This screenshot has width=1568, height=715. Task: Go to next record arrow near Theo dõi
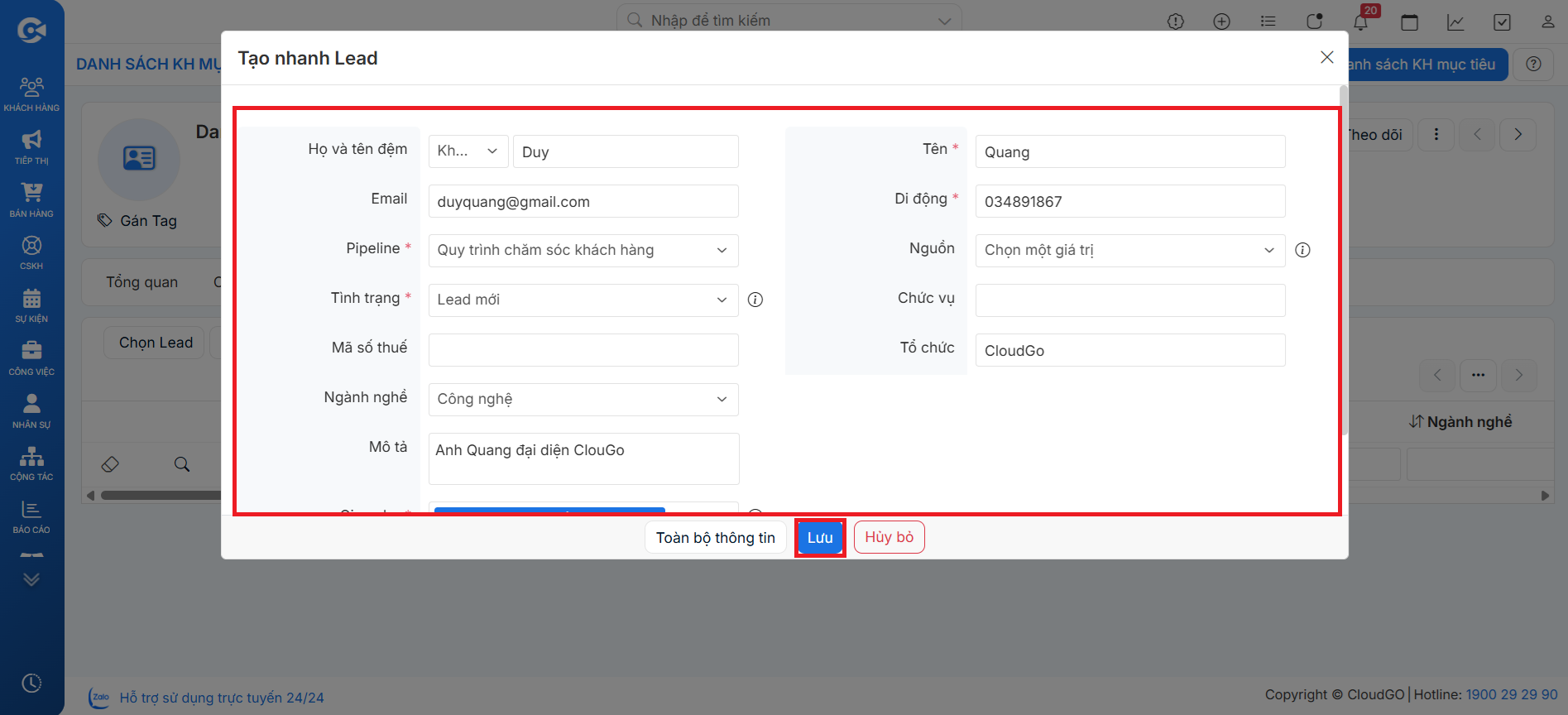pos(1518,134)
